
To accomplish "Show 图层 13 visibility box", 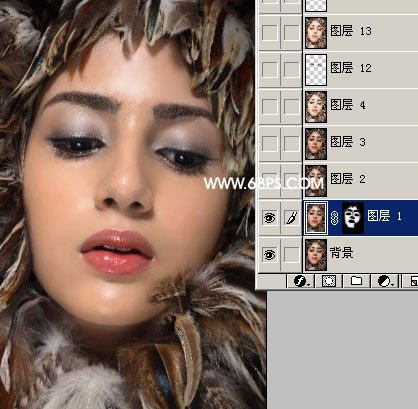I will click(x=269, y=33).
